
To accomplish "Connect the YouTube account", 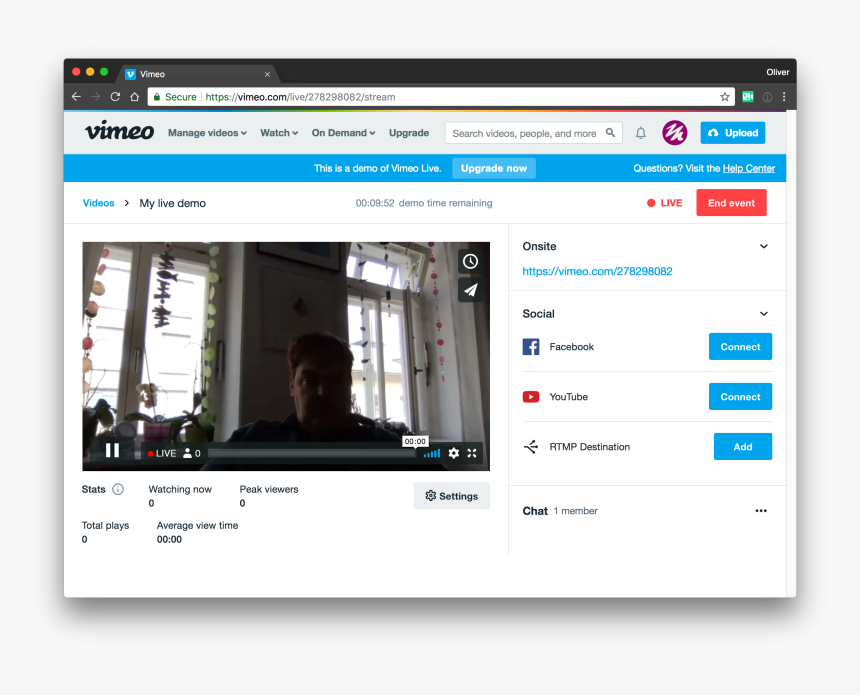I will [740, 397].
